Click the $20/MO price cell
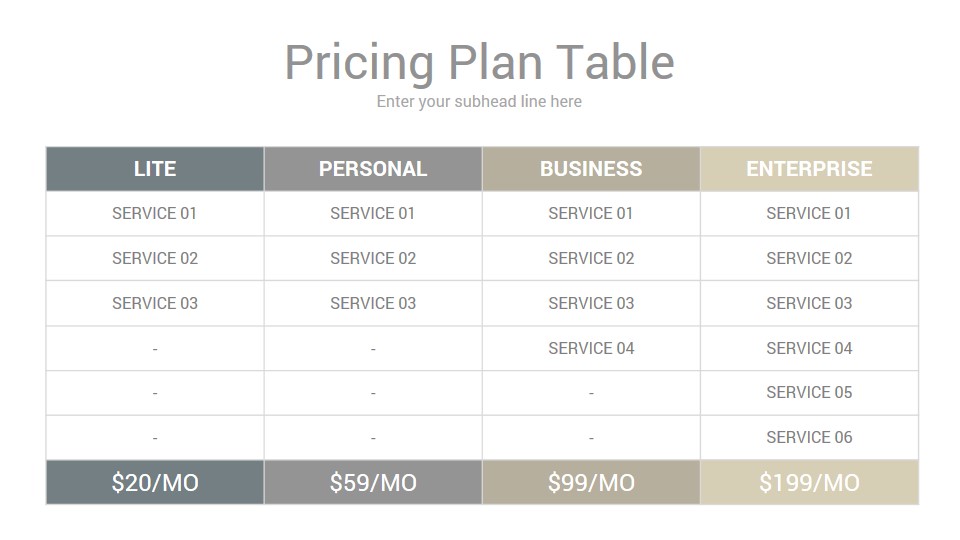The height and width of the screenshot is (540, 960). point(155,482)
